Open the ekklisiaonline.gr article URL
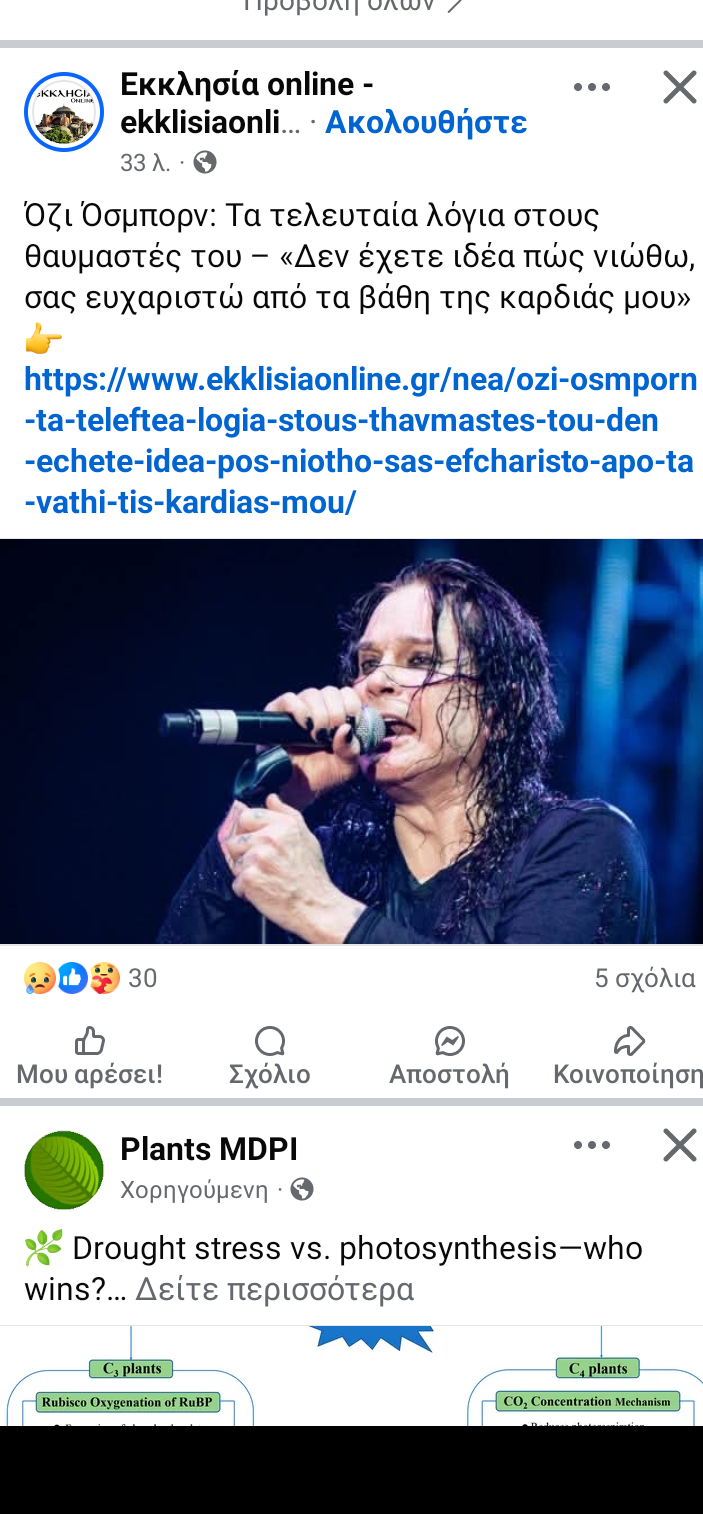The width and height of the screenshot is (703, 1514). (x=360, y=441)
